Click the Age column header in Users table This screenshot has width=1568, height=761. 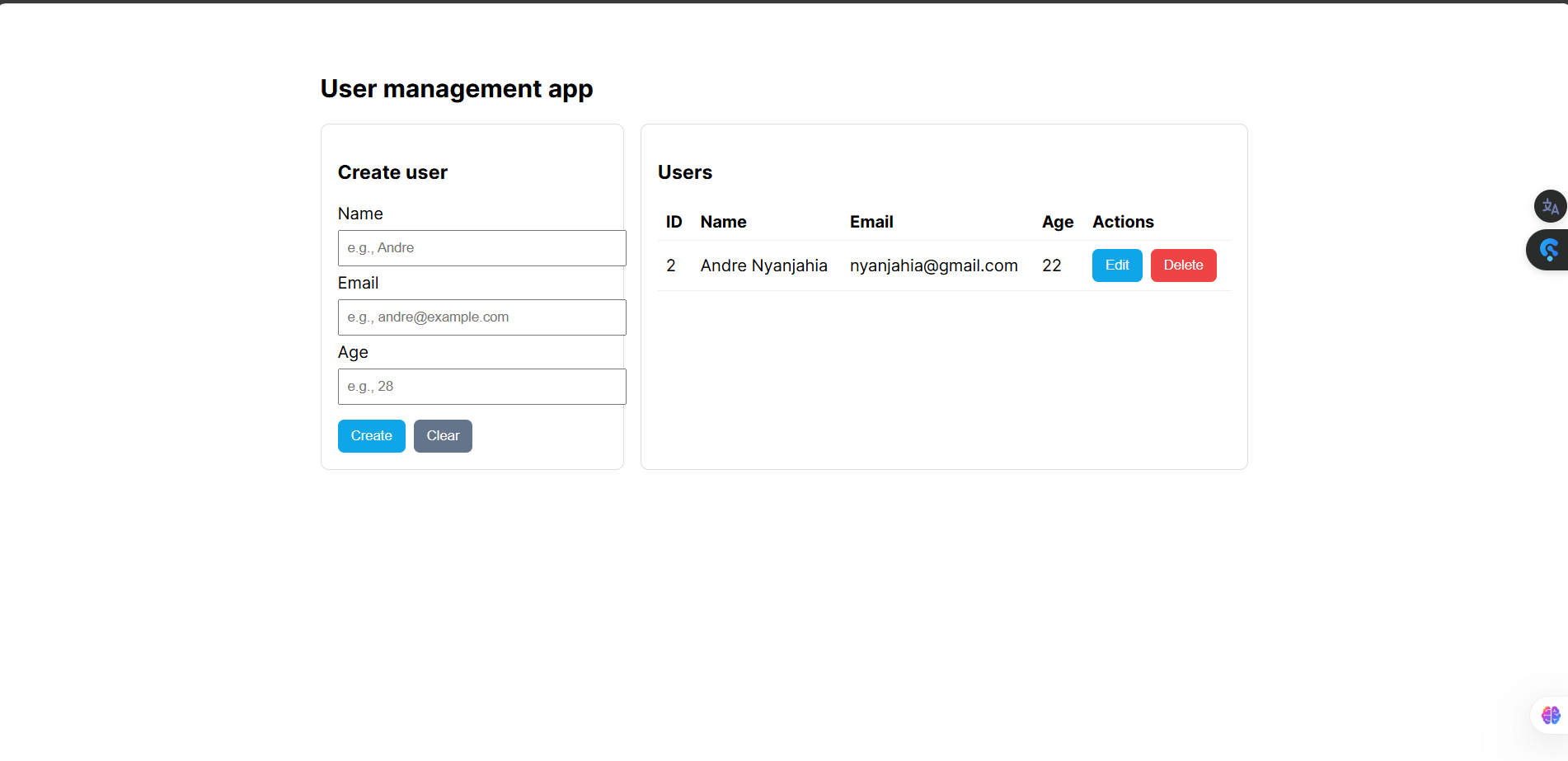tap(1057, 222)
